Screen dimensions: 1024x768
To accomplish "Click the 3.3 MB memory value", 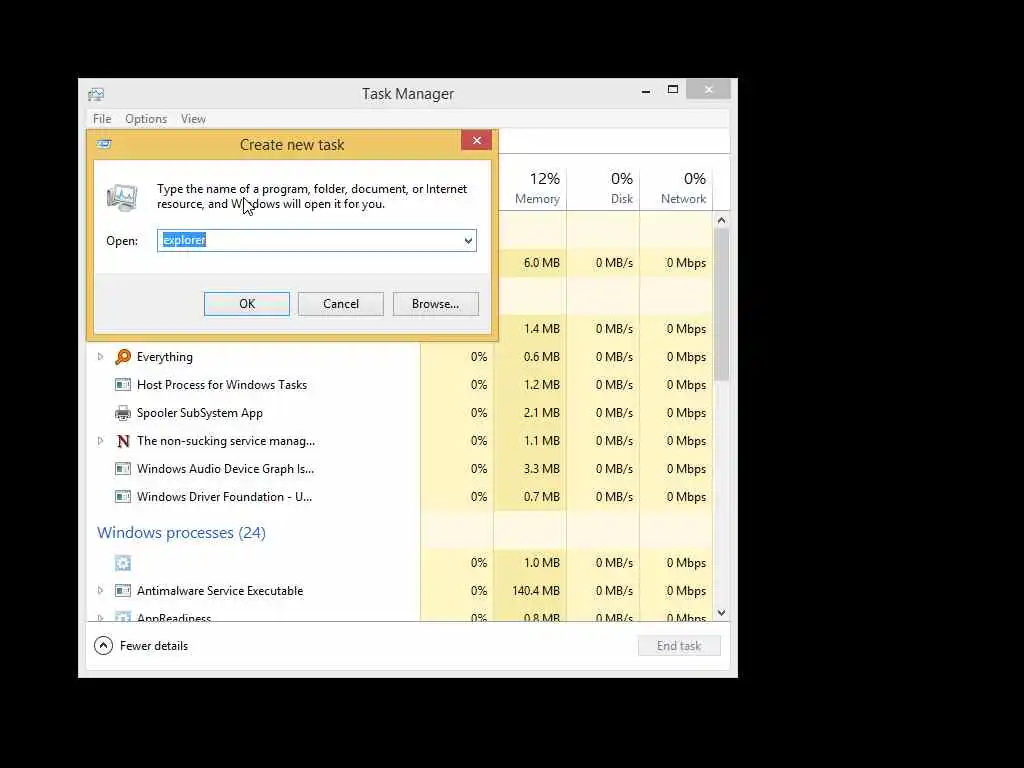I will [541, 469].
